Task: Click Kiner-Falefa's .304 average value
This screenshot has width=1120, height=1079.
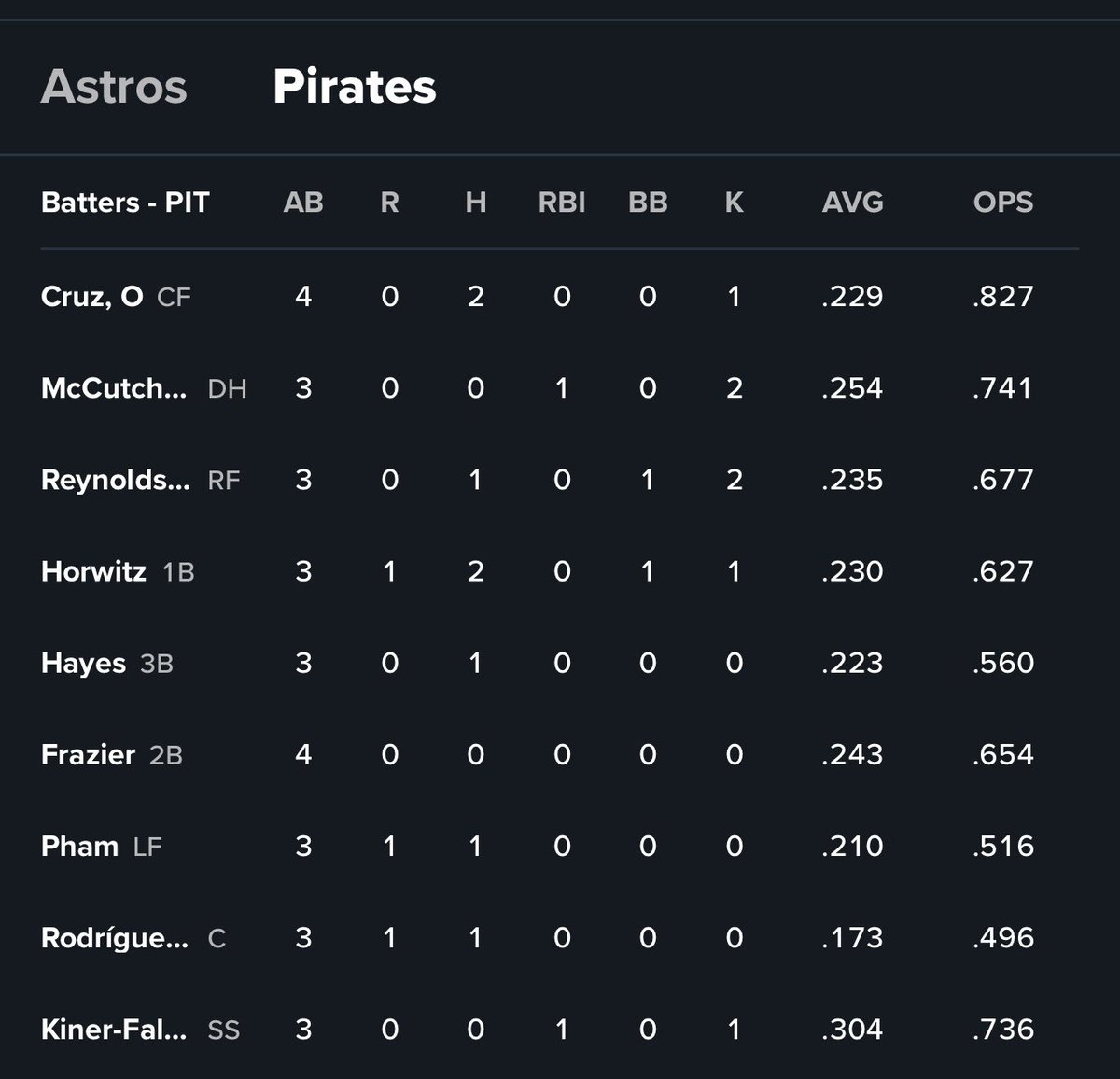Action: 852,1030
